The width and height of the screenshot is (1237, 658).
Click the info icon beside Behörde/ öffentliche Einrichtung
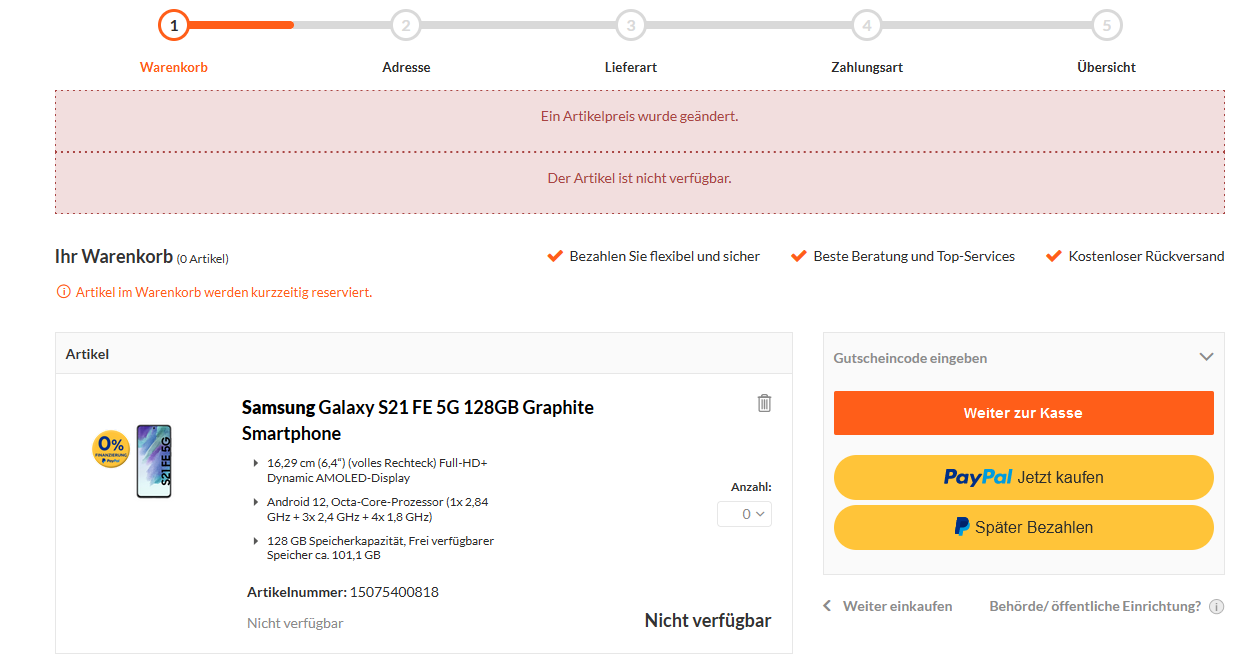(1216, 606)
